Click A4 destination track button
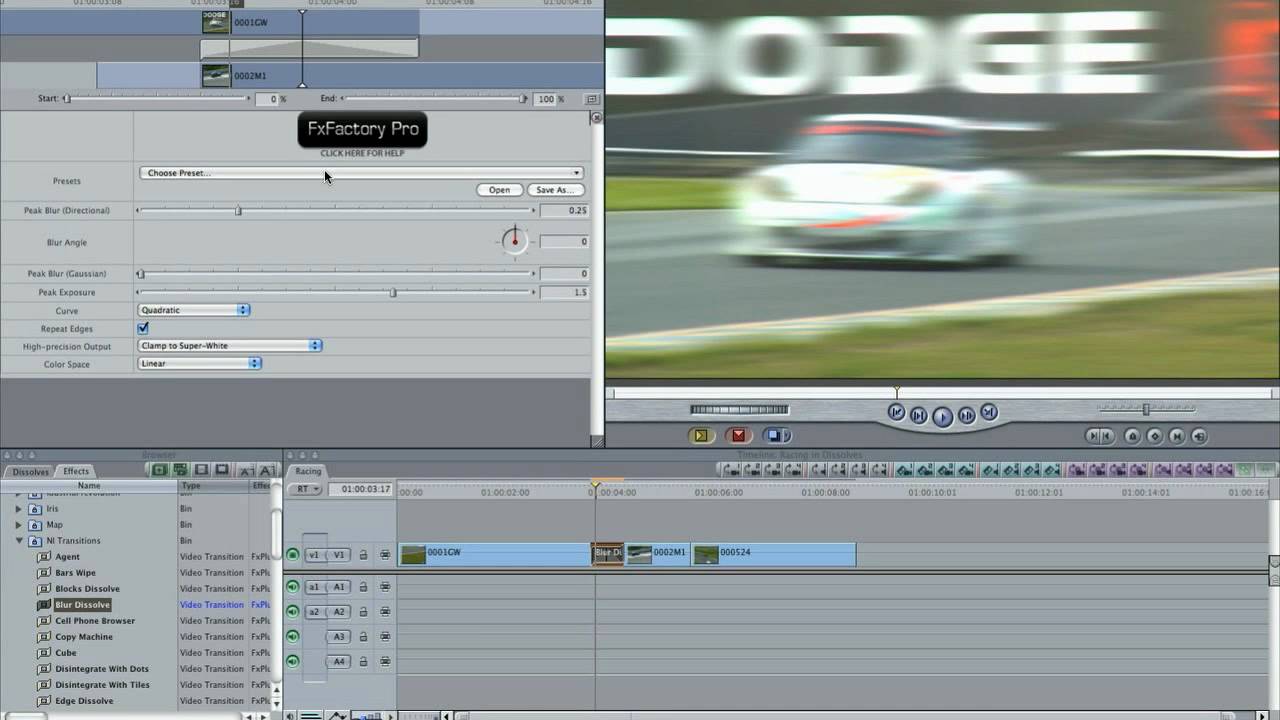This screenshot has width=1280, height=720. click(x=339, y=661)
